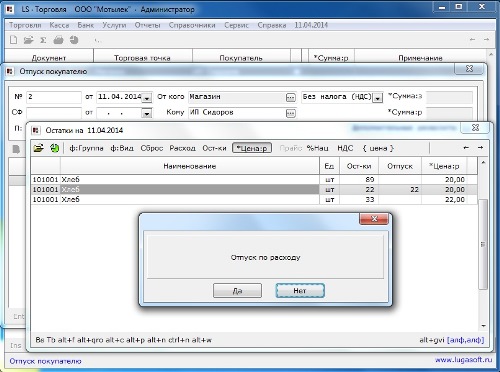Expand the СФ date dropdown arrow
Viewport: 500px width, 372px height.
pos(147,113)
